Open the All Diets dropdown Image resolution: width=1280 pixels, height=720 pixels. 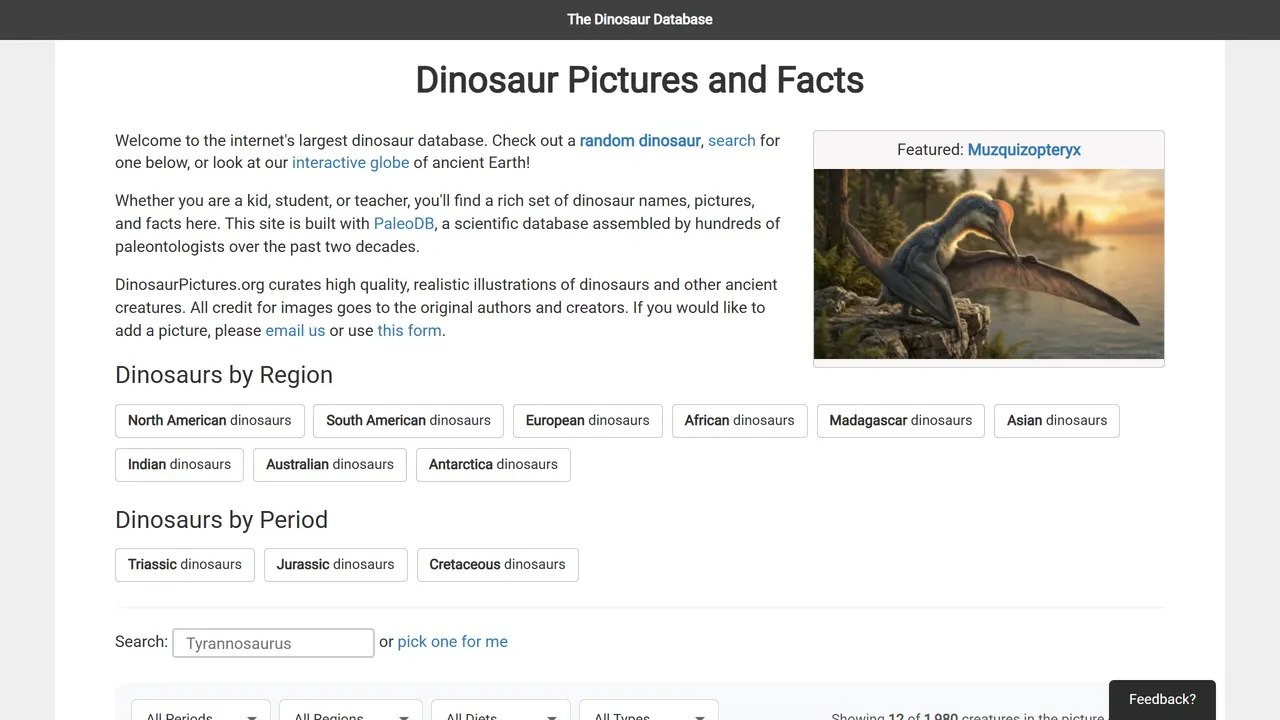point(501,710)
